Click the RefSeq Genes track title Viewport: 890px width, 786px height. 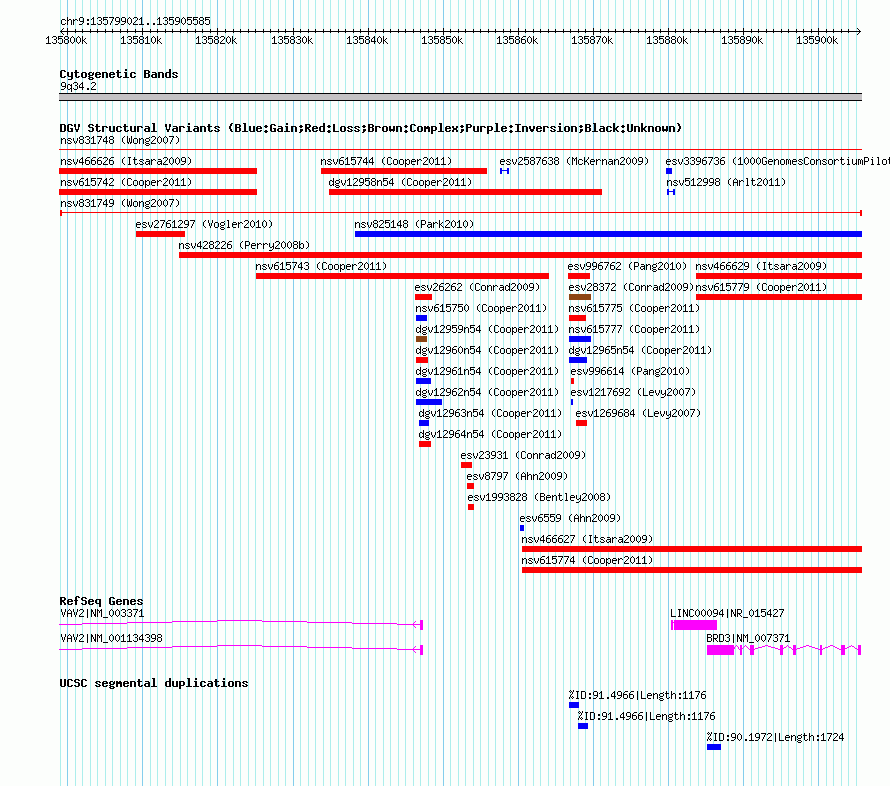click(x=101, y=601)
